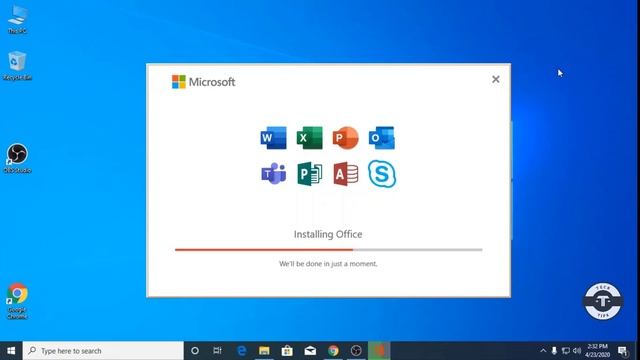Open the volume control tray icon
The image size is (640, 360).
(577, 351)
